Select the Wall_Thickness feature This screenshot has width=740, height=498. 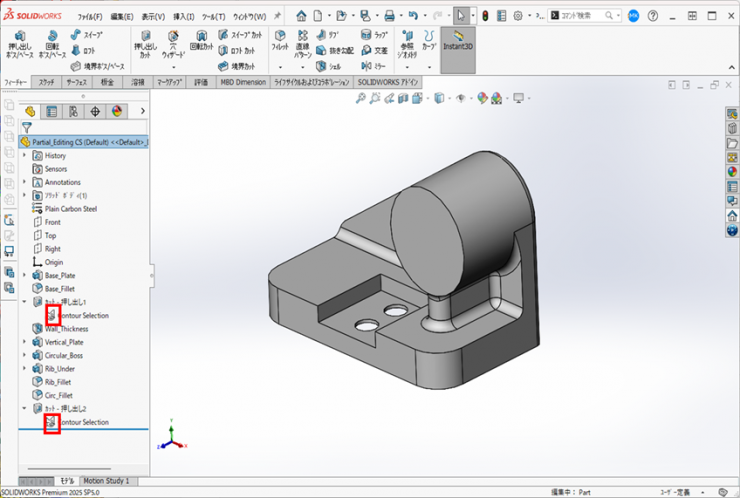pos(66,328)
